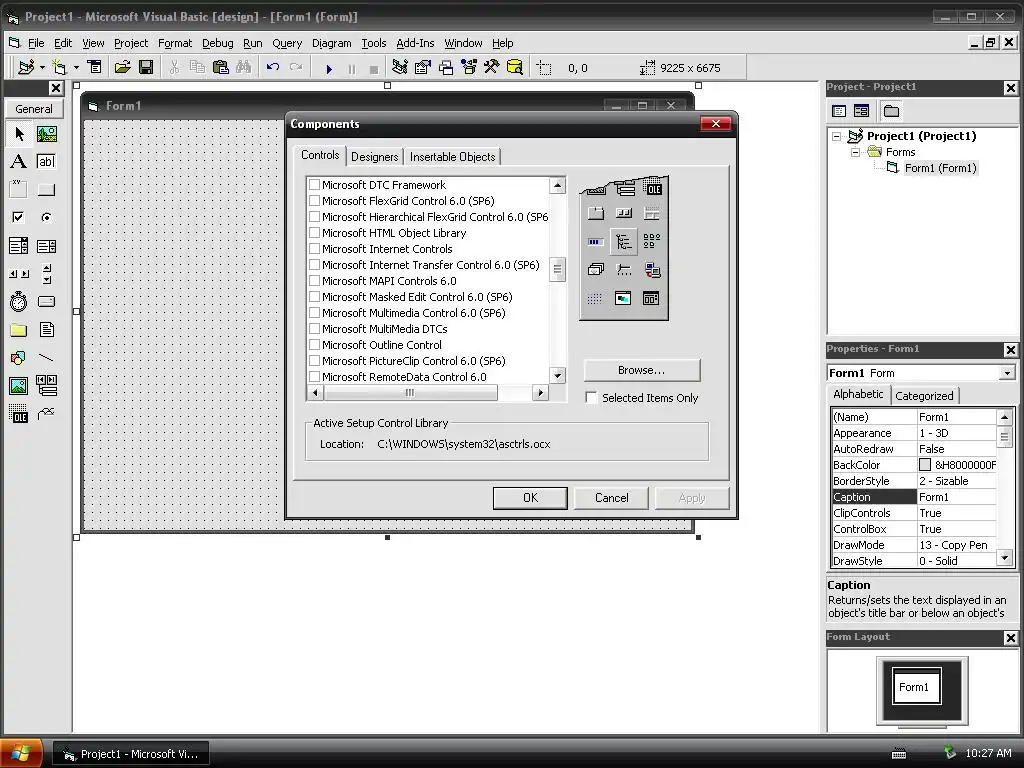Select the Shape tool
Viewport: 1024px width, 768px height.
coord(19,358)
